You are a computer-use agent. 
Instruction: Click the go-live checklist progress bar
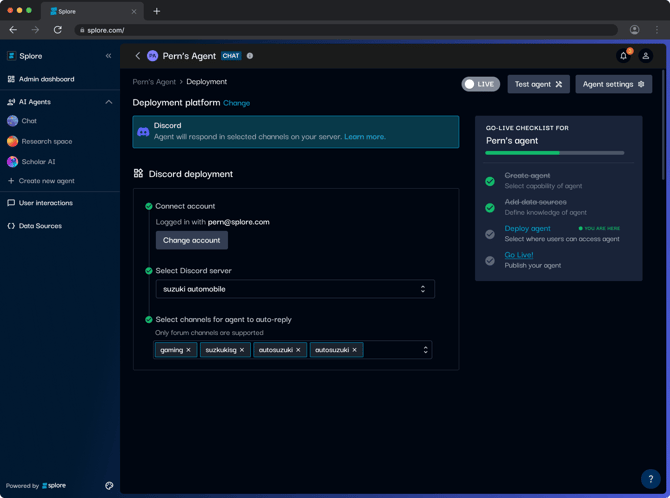click(555, 153)
